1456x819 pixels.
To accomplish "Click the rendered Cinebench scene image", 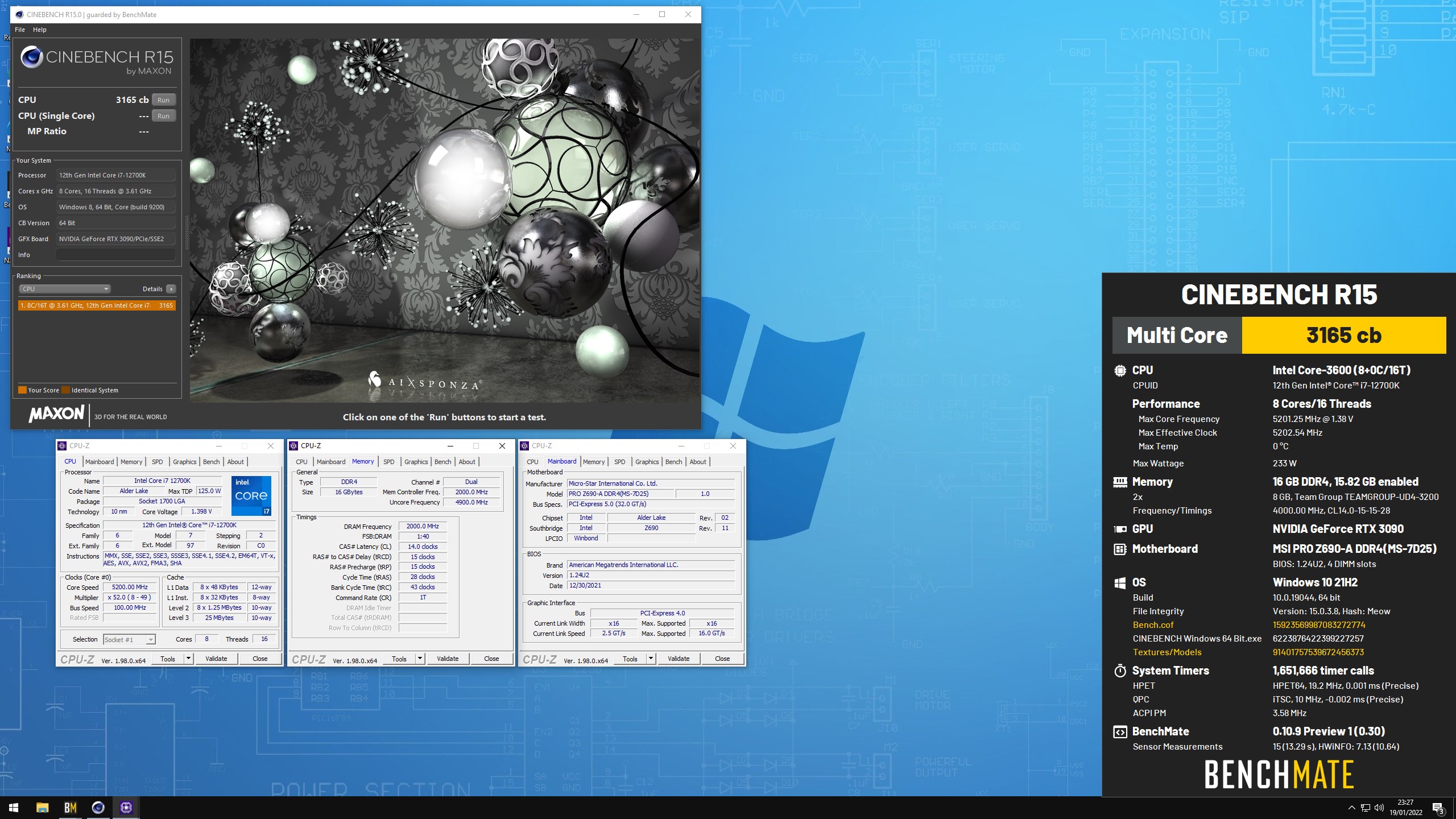I will (x=445, y=221).
